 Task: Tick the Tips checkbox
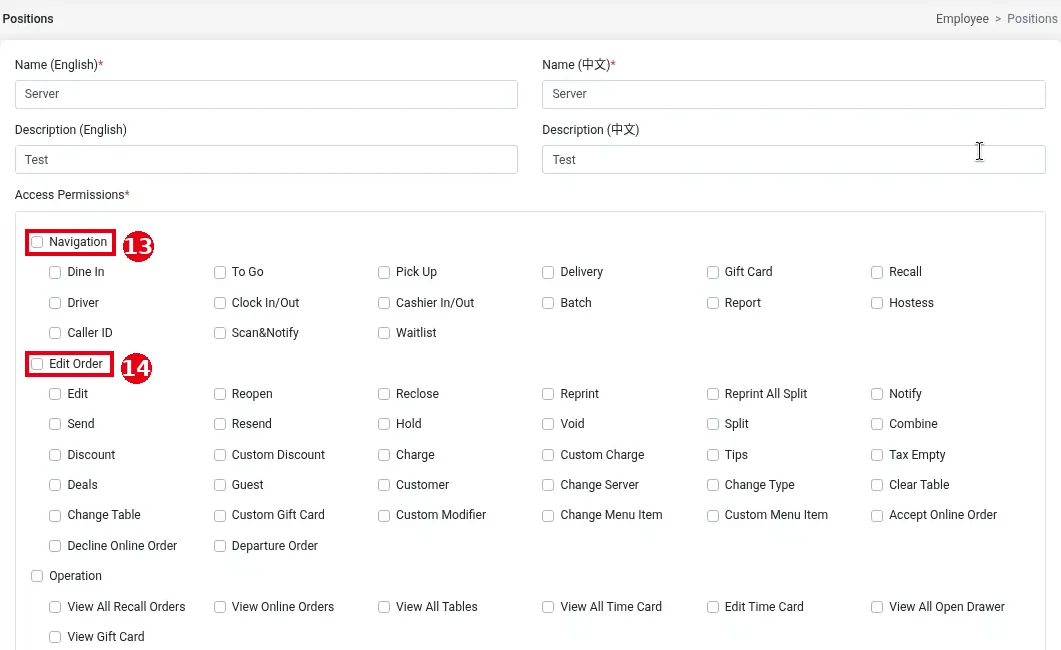pos(713,455)
